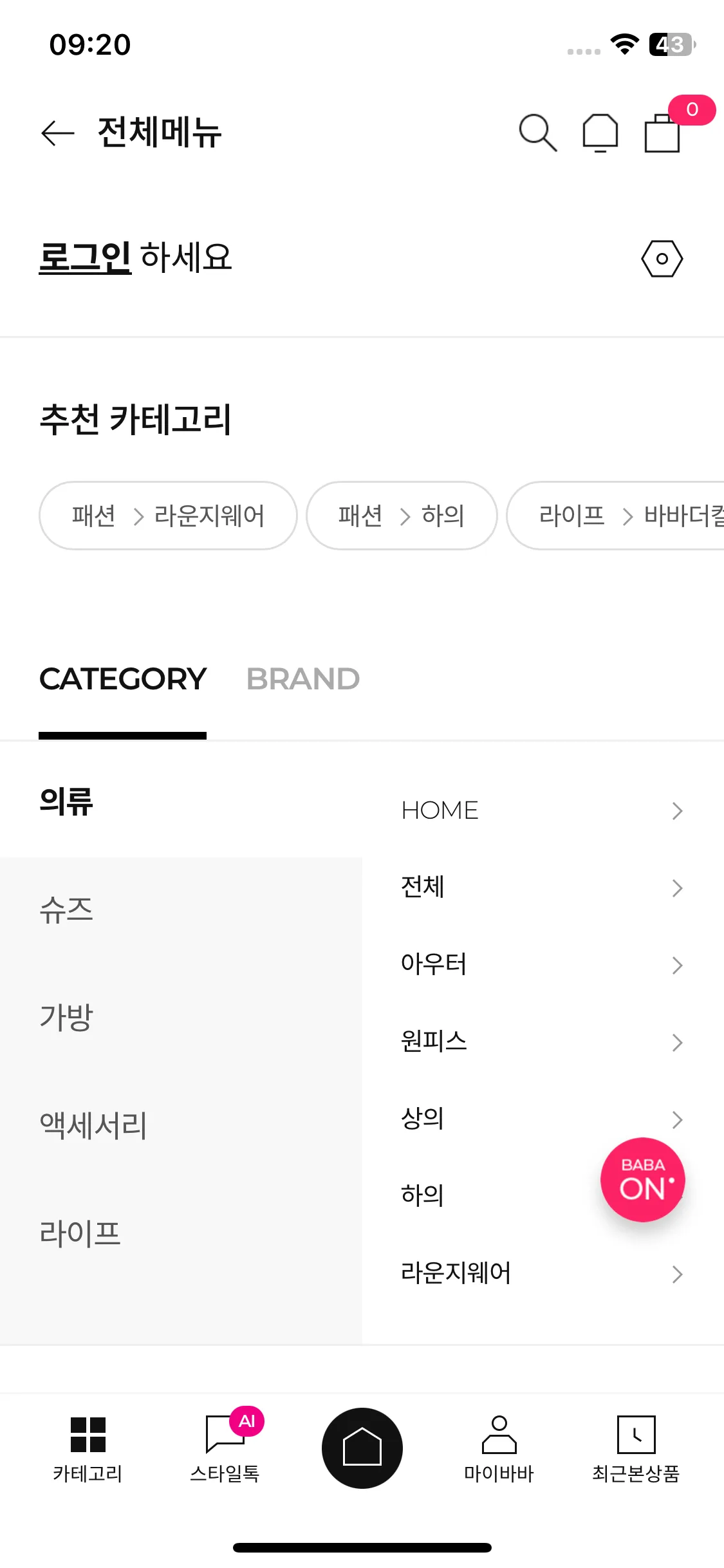The image size is (724, 1568).
Task: Tap the 로그인 link
Action: [x=85, y=257]
